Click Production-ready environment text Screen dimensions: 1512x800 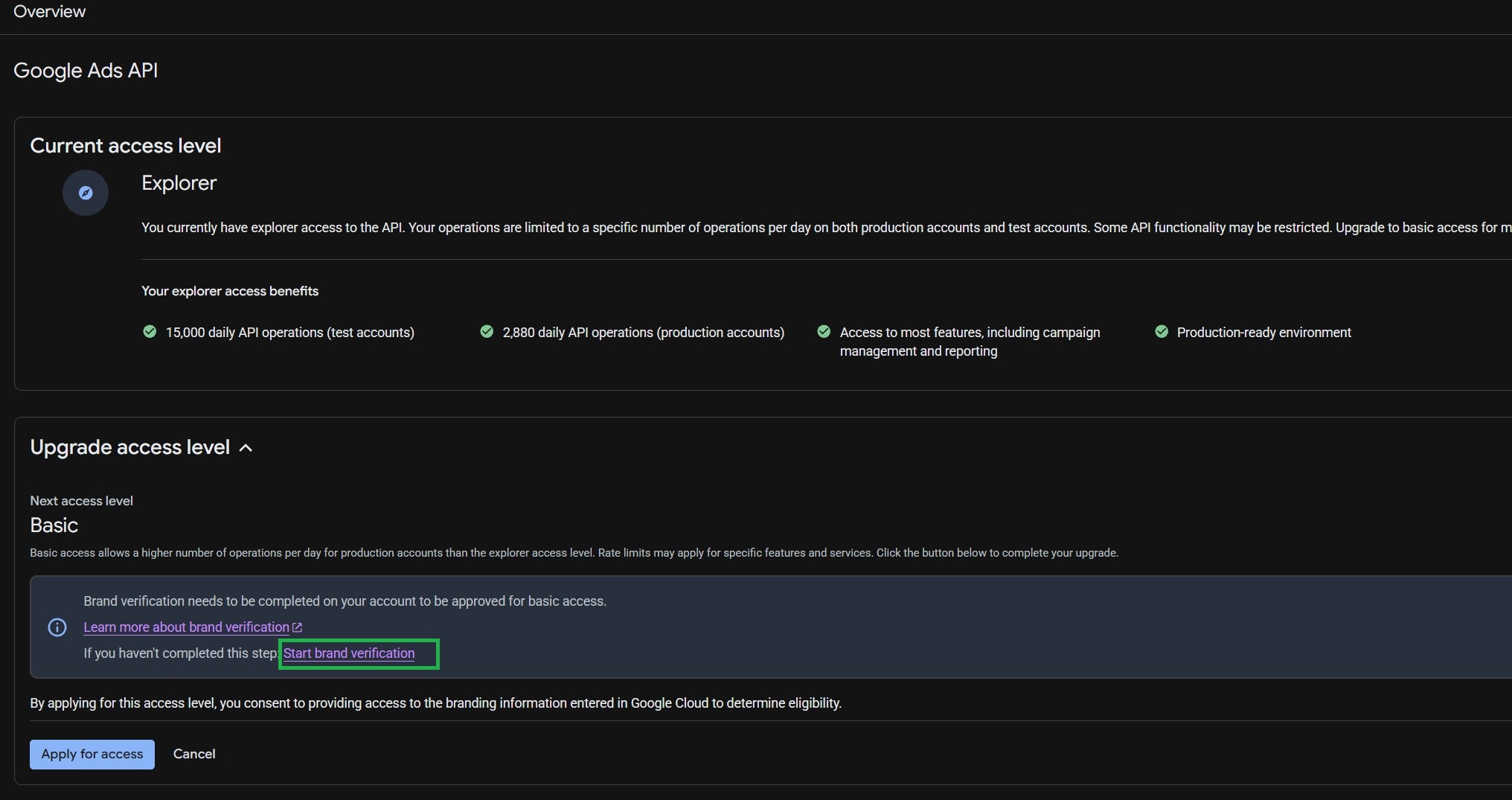click(1264, 333)
